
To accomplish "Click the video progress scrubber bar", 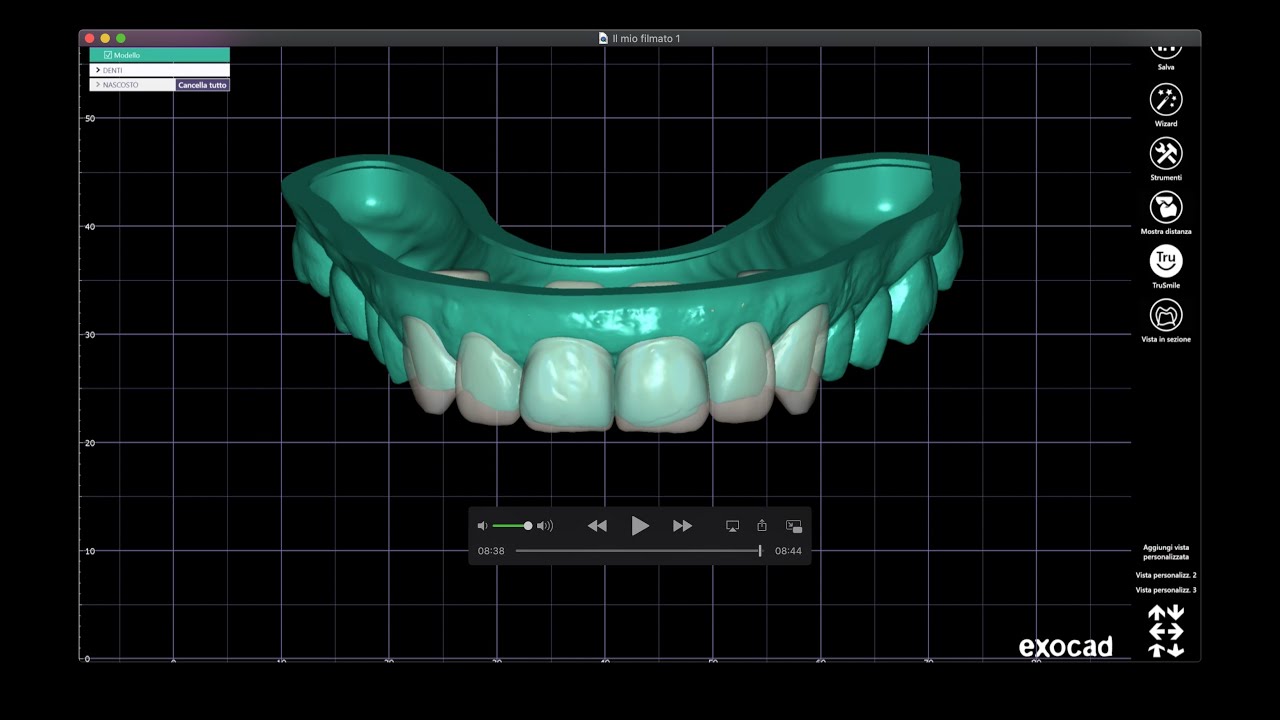I will (x=638, y=551).
